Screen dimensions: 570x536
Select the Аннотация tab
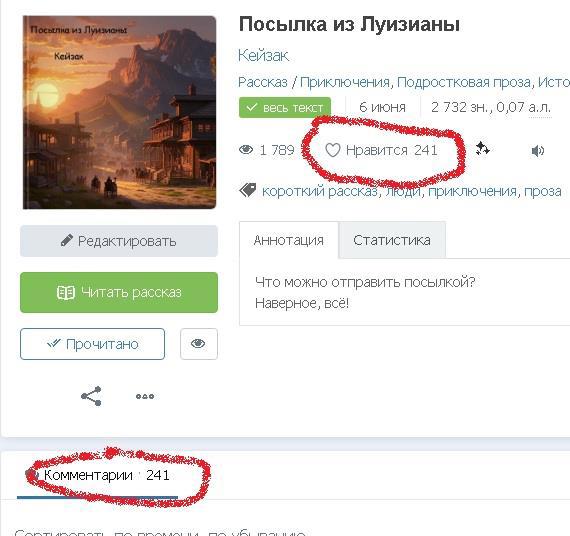pyautogui.click(x=289, y=240)
